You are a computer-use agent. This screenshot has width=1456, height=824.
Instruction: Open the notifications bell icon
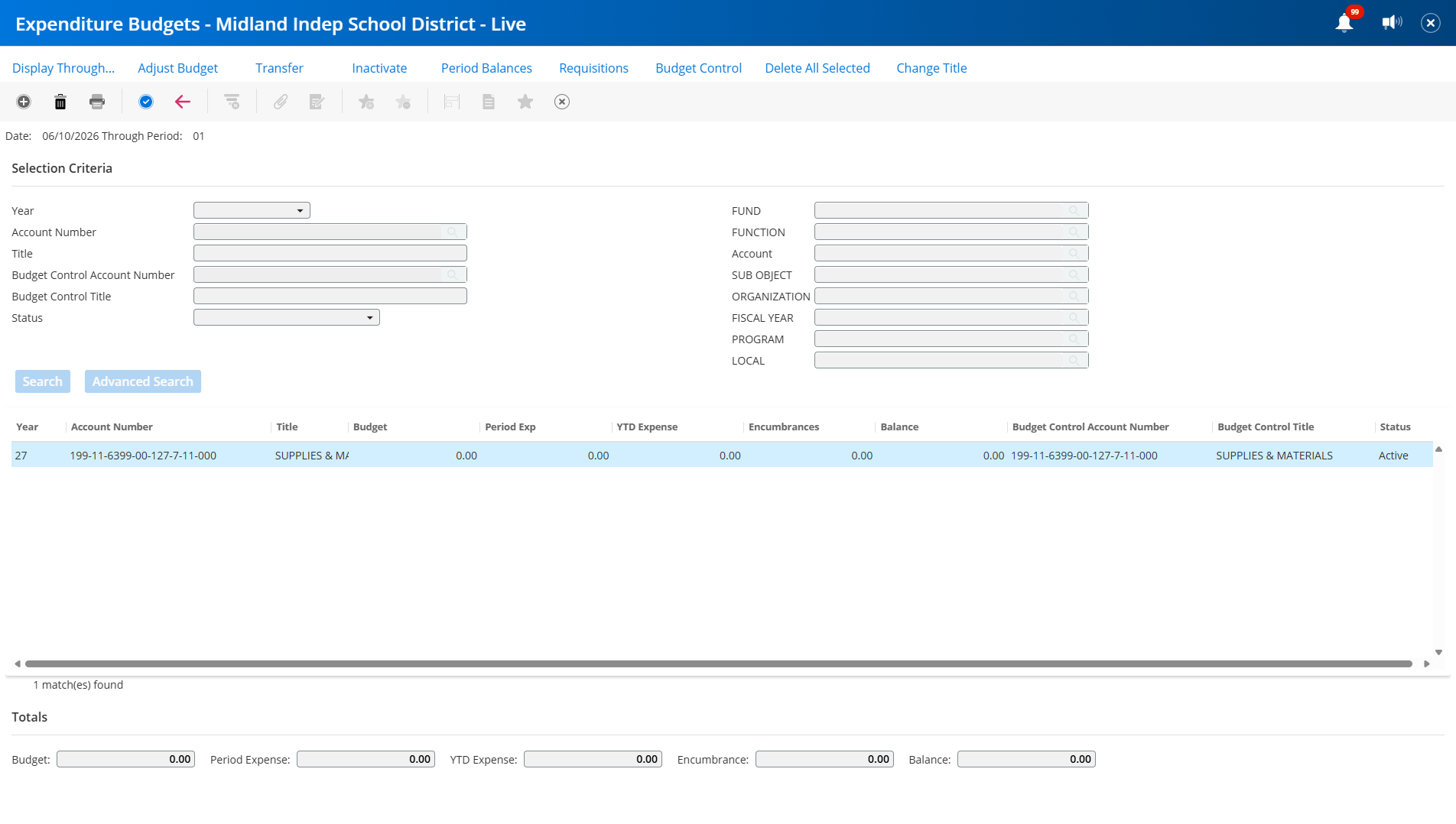[x=1344, y=23]
